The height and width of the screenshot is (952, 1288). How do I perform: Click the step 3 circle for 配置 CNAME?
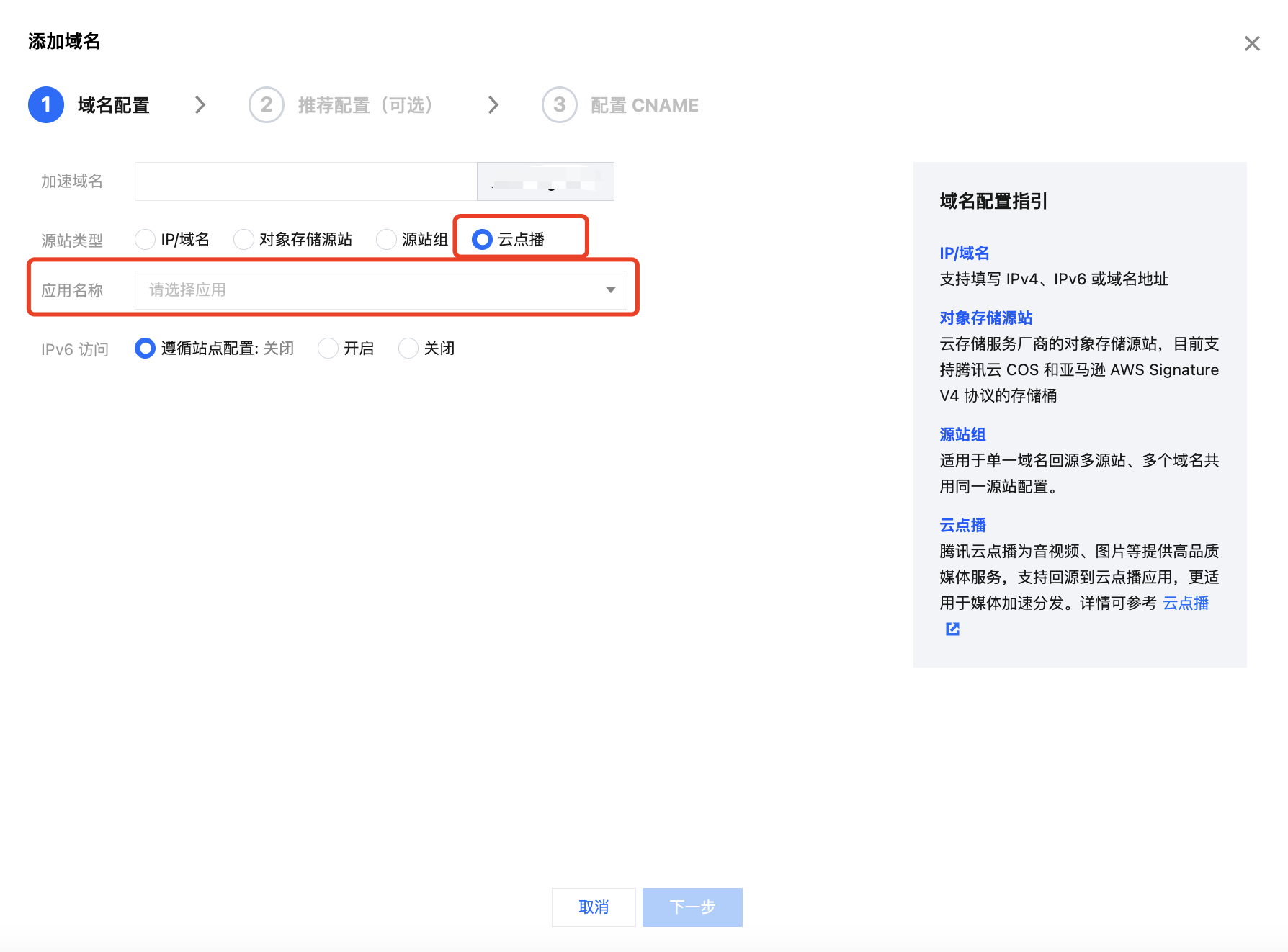pos(559,105)
